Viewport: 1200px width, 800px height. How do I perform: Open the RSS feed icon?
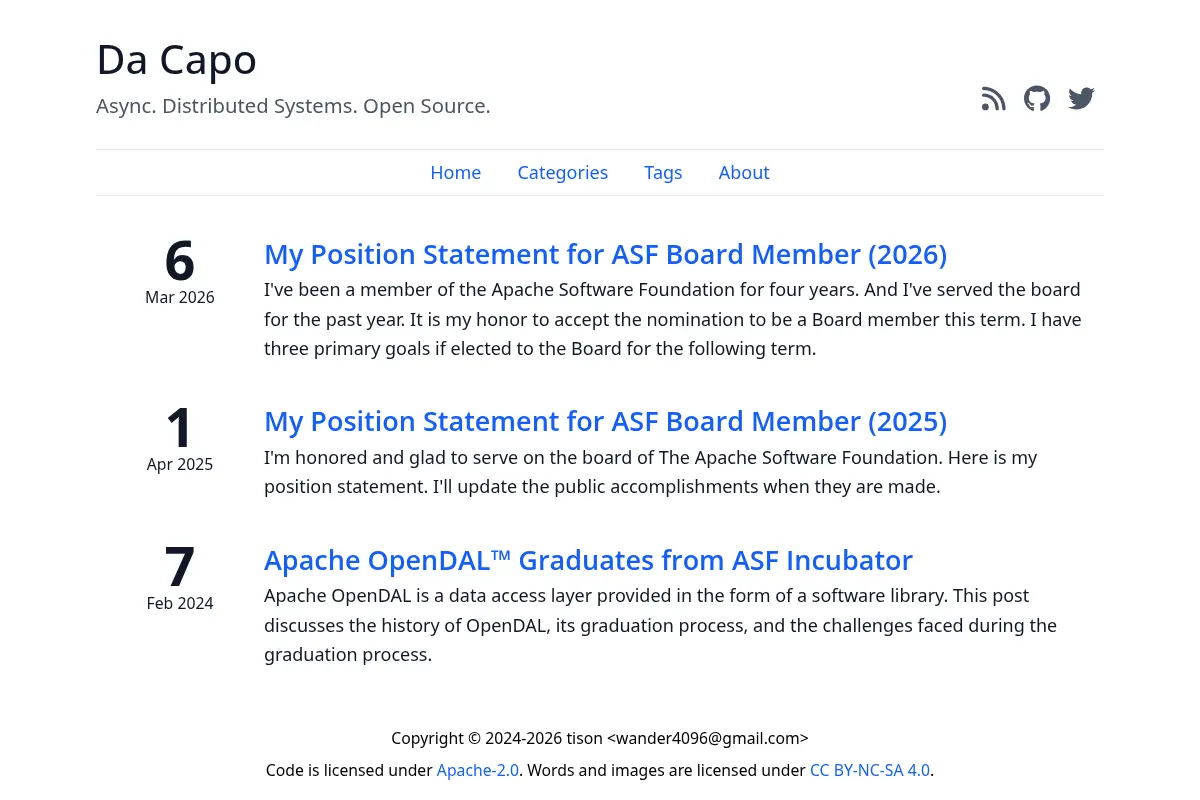[x=993, y=98]
